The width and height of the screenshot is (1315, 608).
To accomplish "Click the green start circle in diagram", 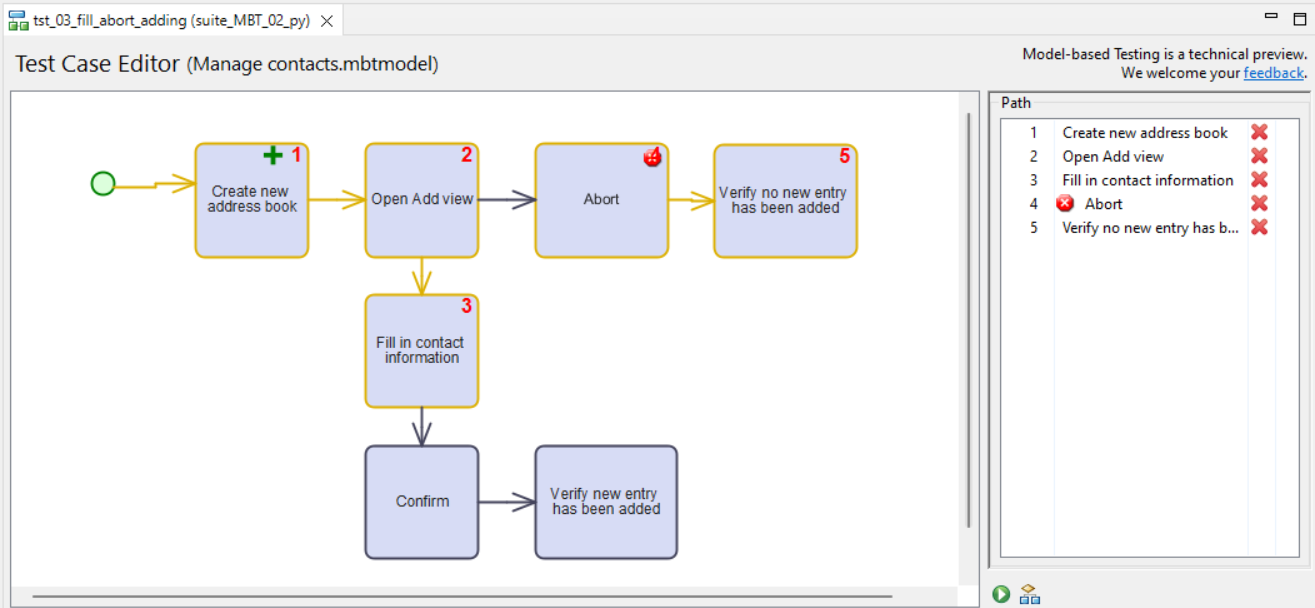I will click(x=103, y=183).
